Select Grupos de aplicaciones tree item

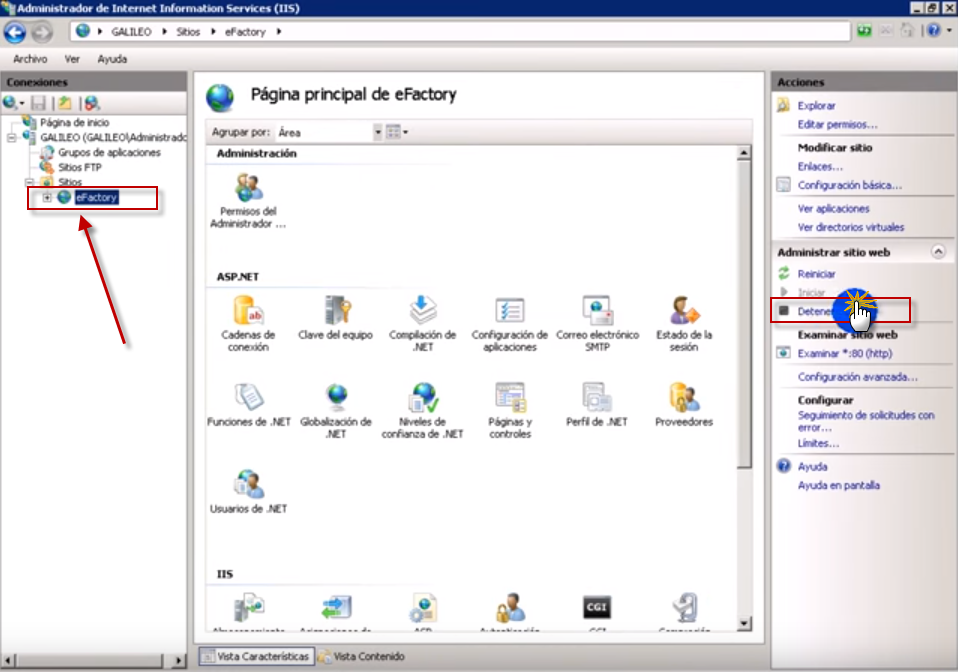(109, 152)
